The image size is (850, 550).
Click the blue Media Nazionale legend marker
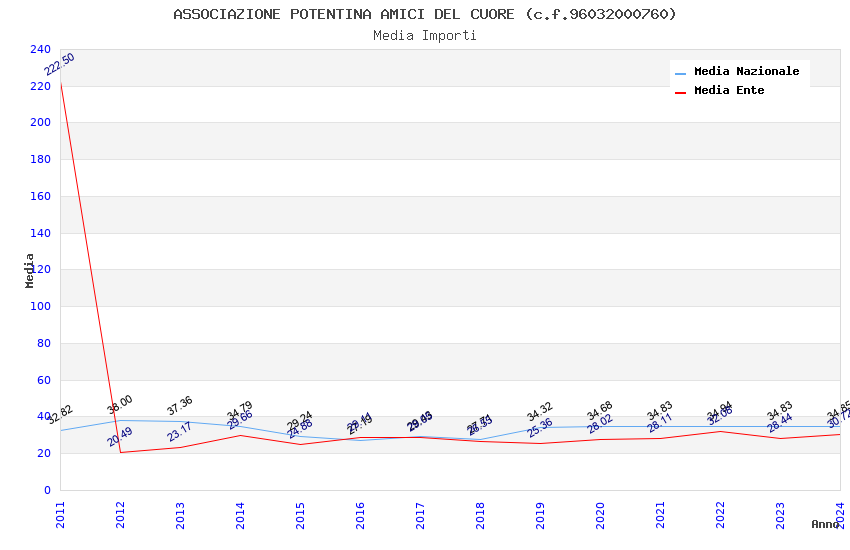click(680, 73)
